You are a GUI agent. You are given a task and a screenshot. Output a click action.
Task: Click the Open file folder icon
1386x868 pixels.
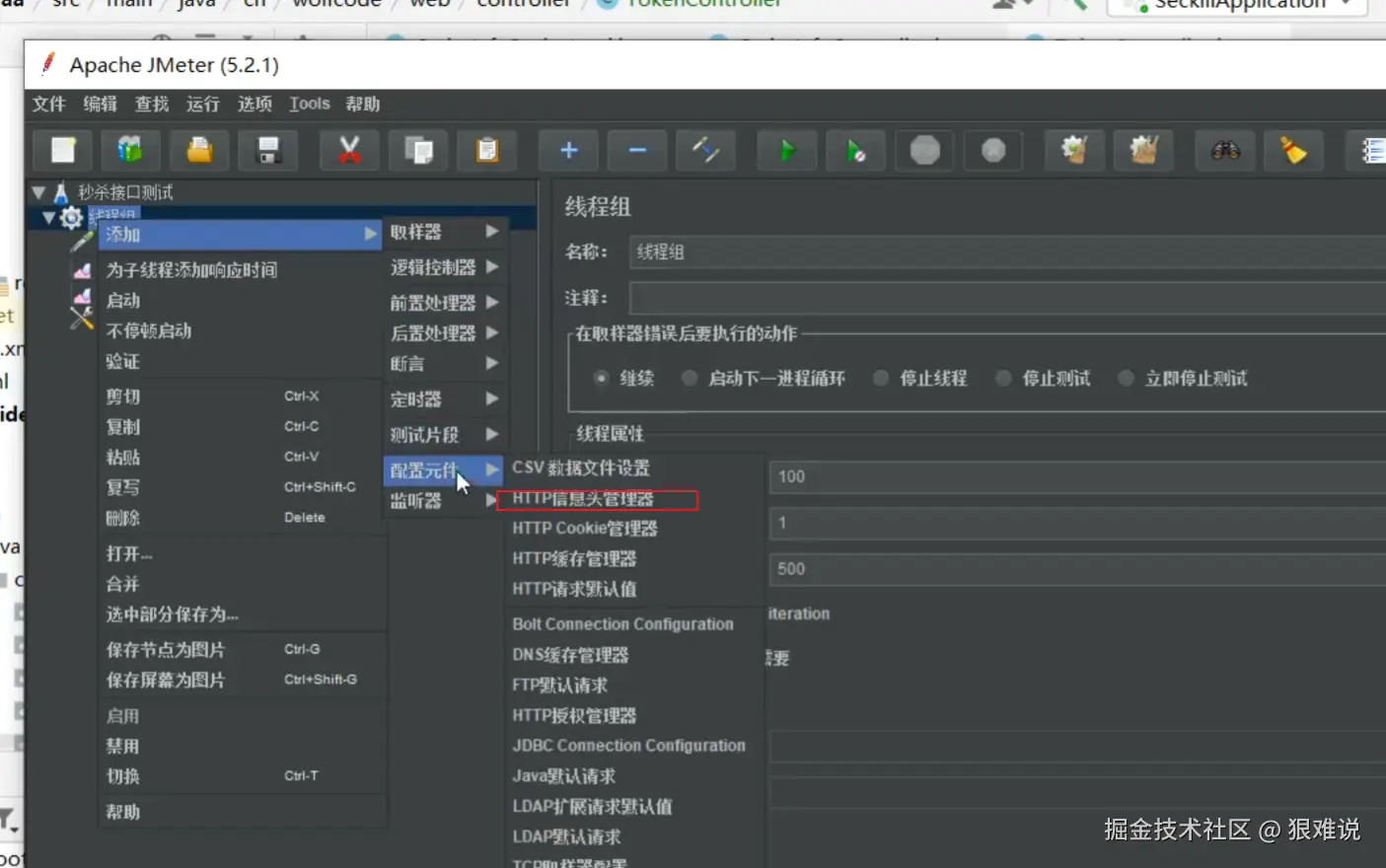[x=199, y=150]
